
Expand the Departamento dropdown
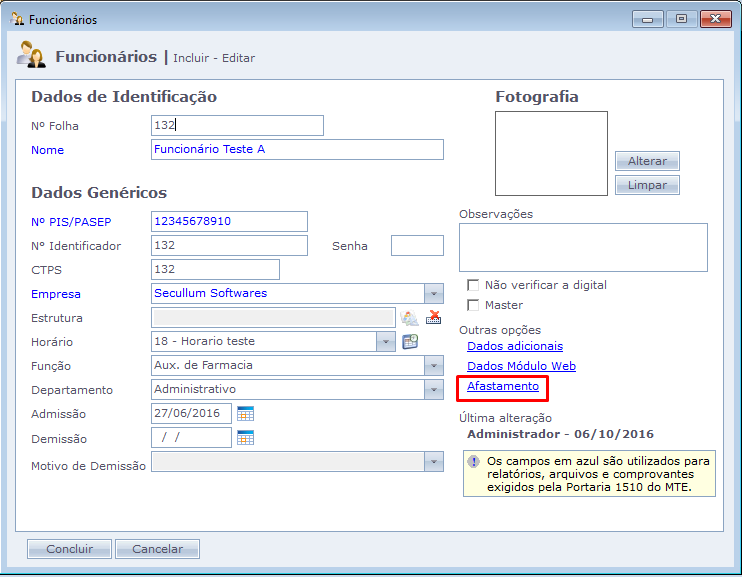pos(433,390)
